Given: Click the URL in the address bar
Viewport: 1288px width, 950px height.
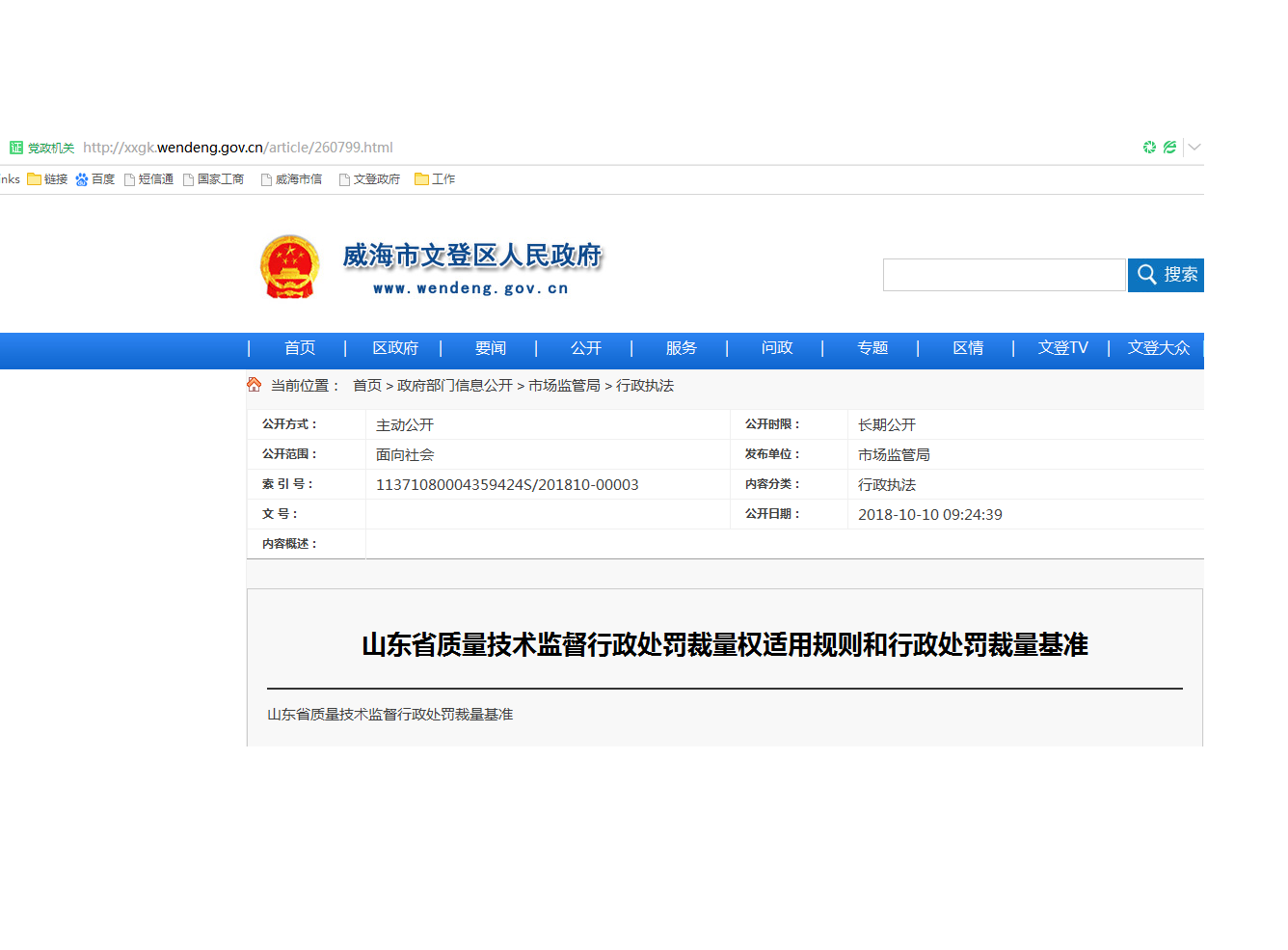Looking at the screenshot, I should [238, 148].
